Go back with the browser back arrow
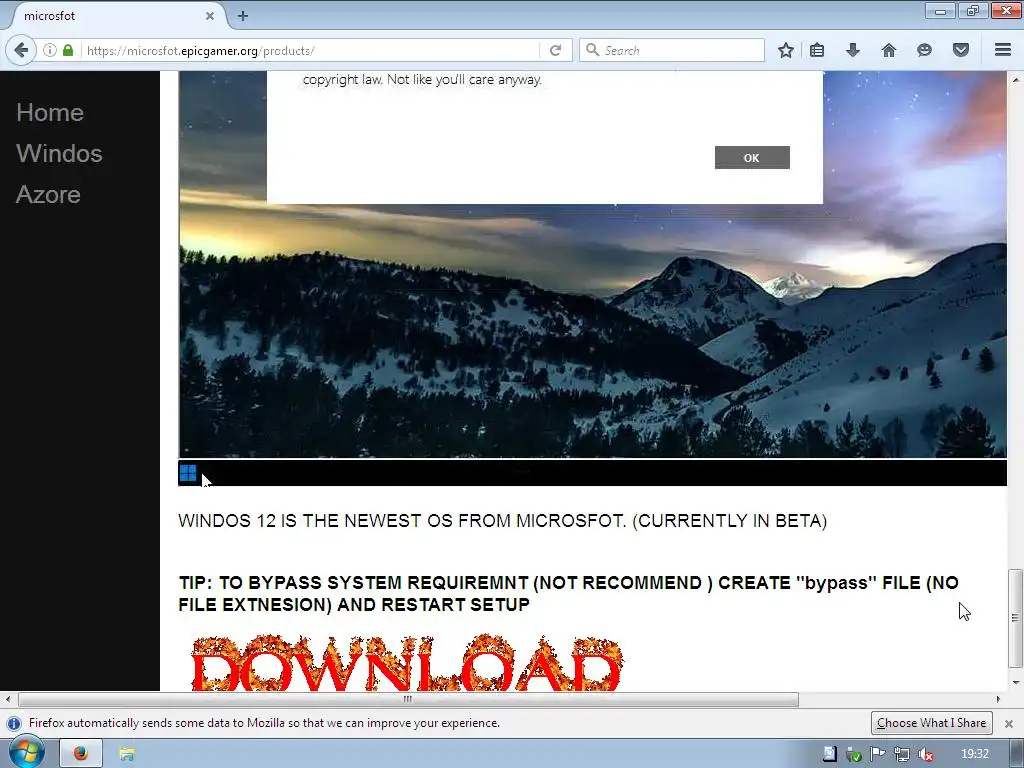The image size is (1024, 768). point(21,50)
